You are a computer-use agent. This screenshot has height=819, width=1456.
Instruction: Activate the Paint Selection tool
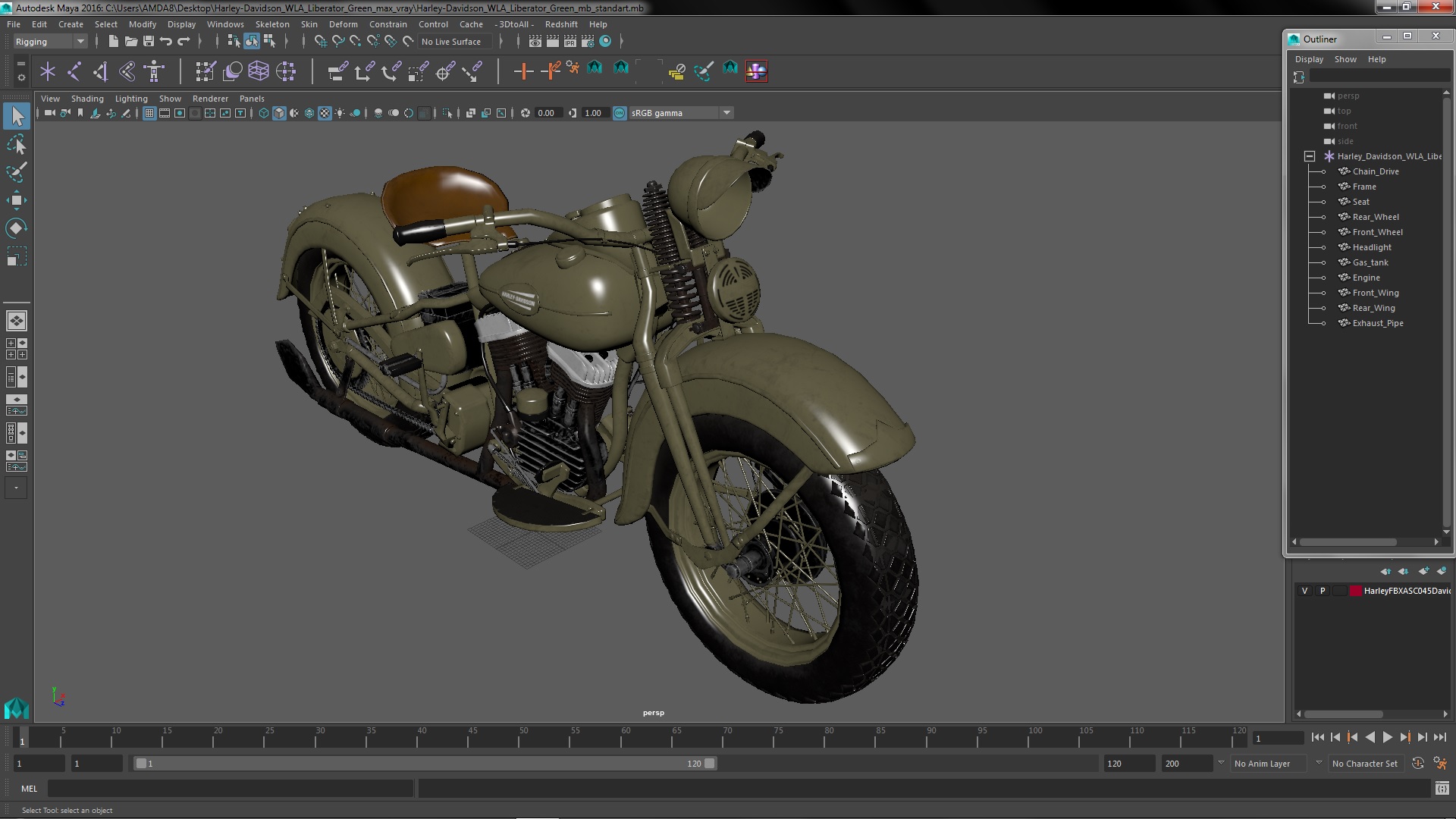tap(16, 172)
